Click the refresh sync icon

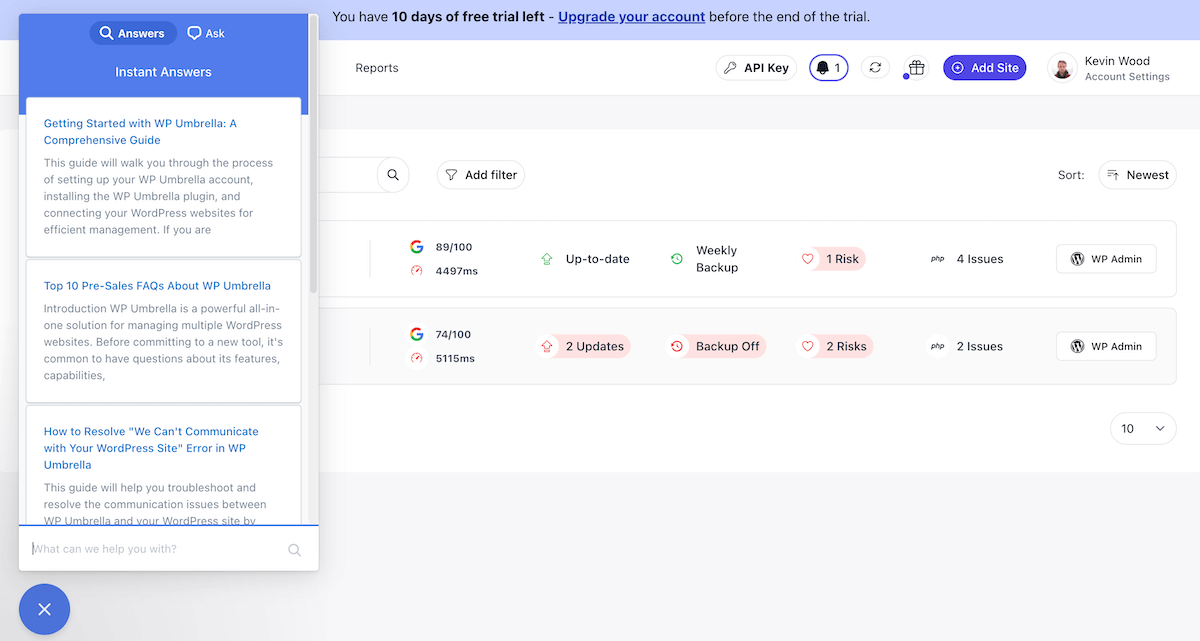[875, 68]
